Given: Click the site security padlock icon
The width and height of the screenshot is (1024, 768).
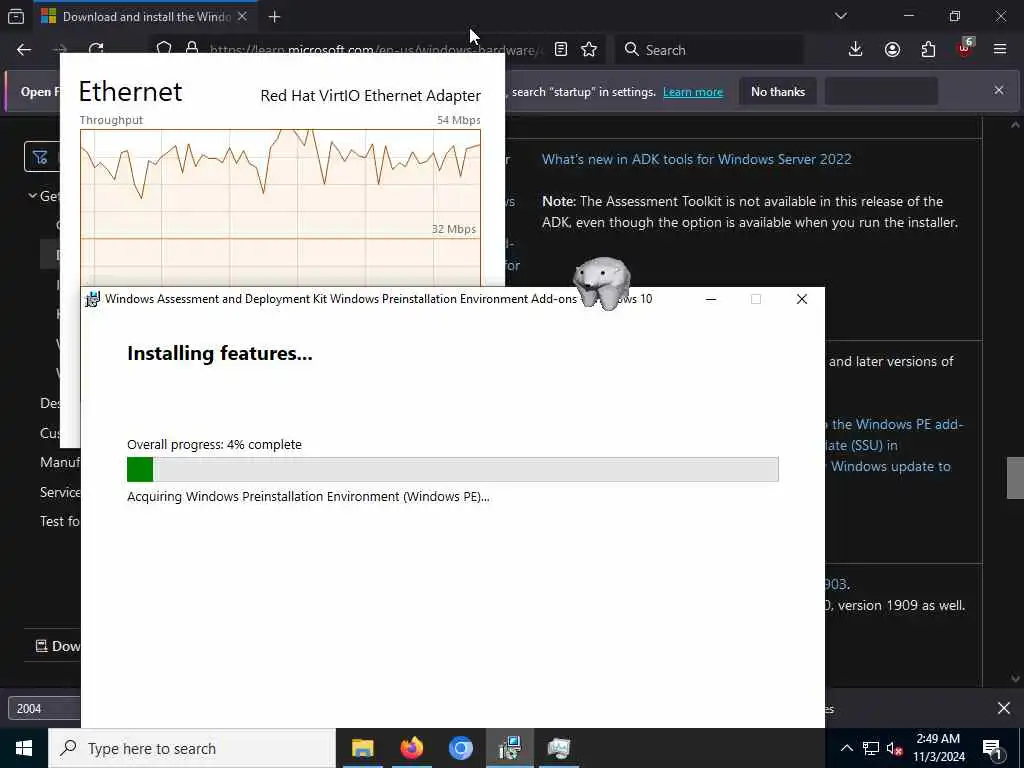Looking at the screenshot, I should pyautogui.click(x=191, y=48).
